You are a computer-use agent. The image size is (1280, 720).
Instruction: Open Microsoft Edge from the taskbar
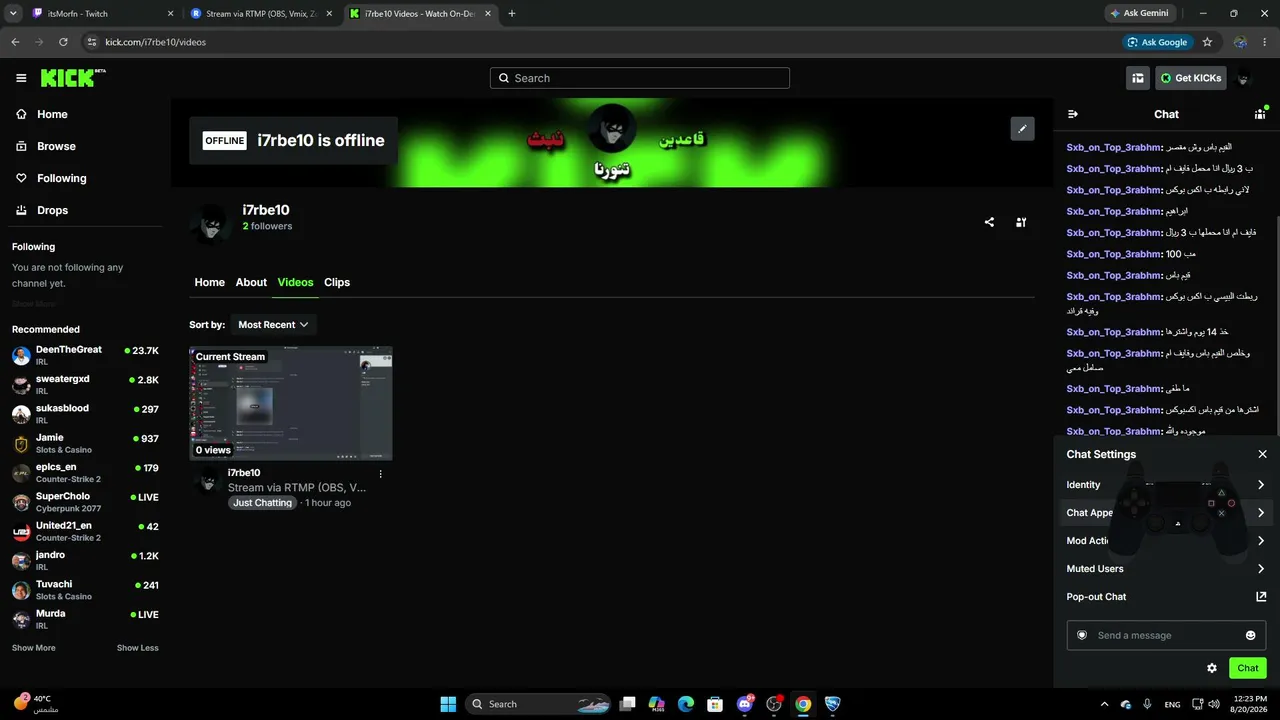click(x=685, y=704)
